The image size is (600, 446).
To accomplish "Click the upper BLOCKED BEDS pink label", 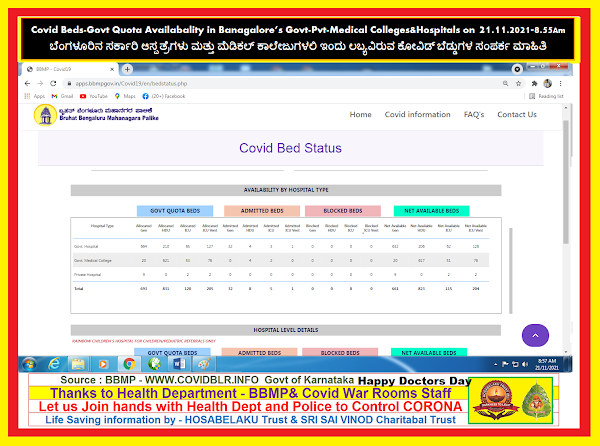I will click(x=343, y=211).
